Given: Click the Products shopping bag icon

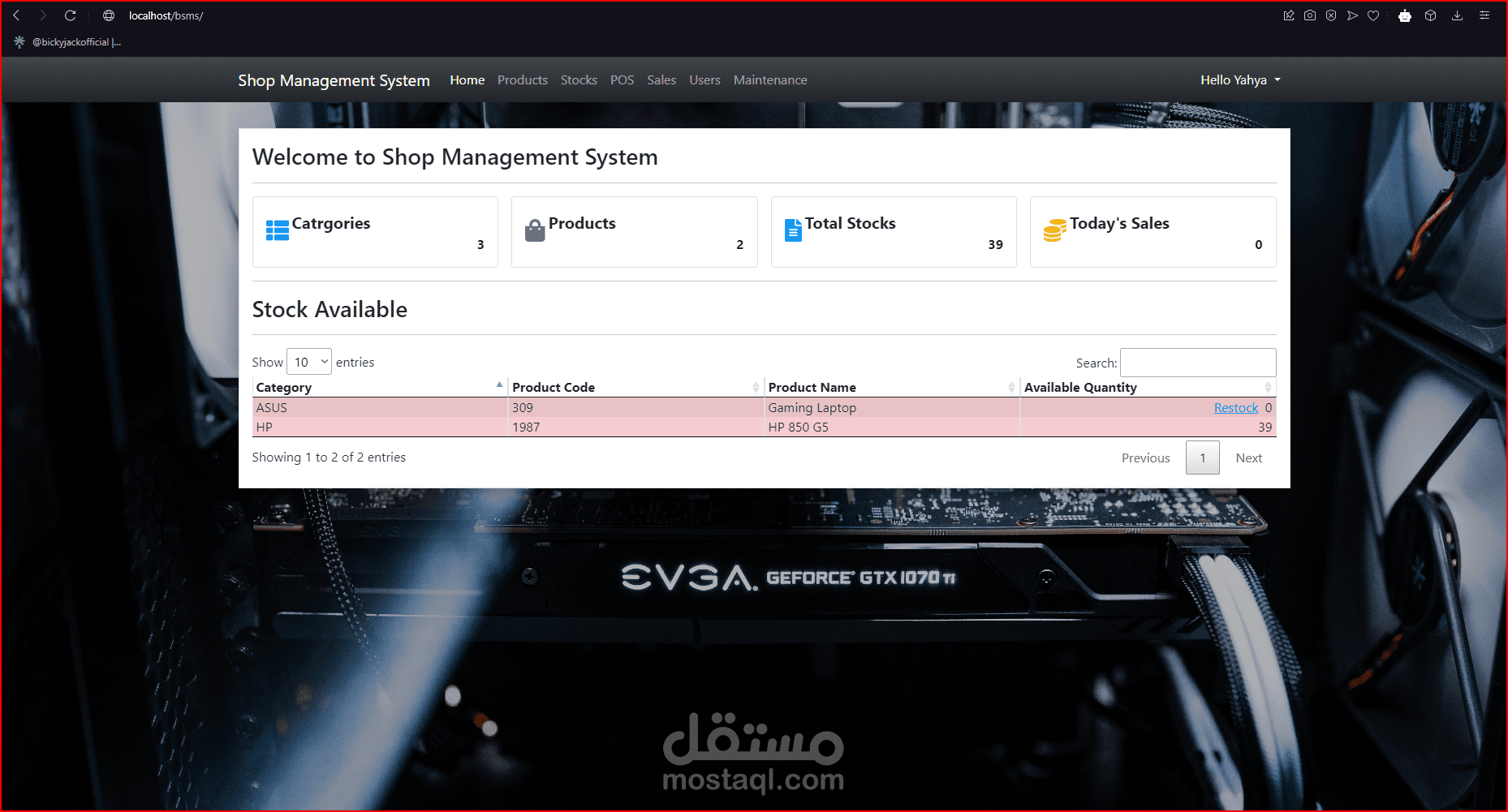Looking at the screenshot, I should click(x=535, y=230).
